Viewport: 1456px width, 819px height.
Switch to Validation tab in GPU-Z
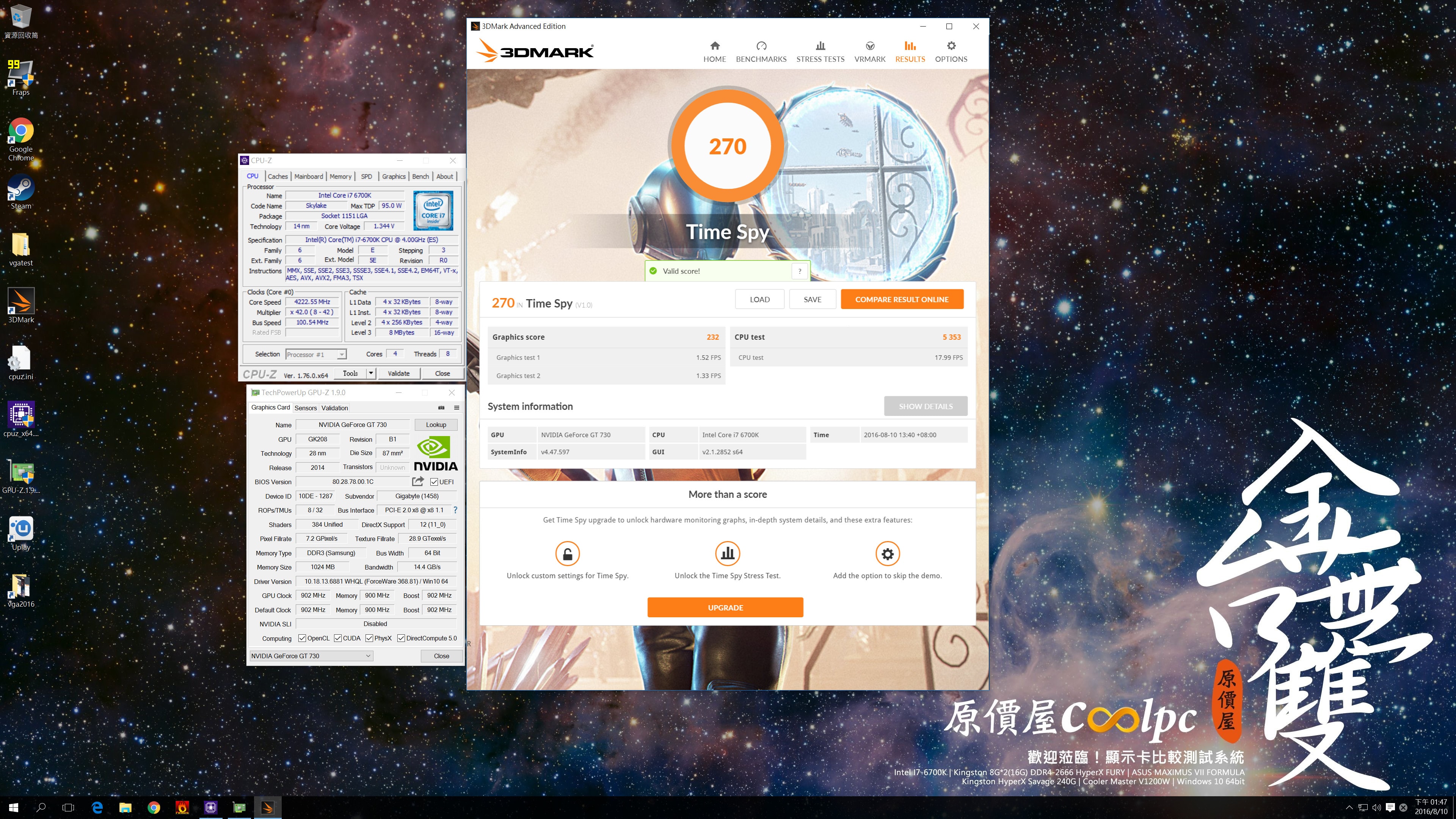[x=334, y=408]
